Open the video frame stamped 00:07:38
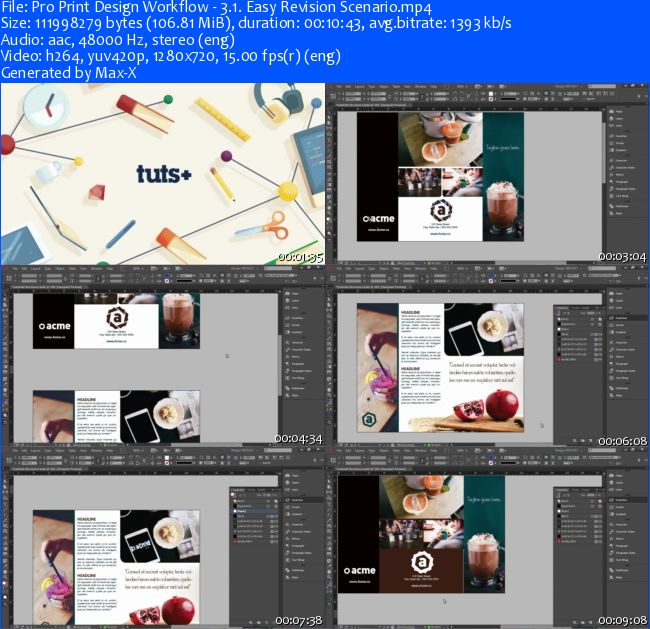650x629 pixels. pos(162,537)
